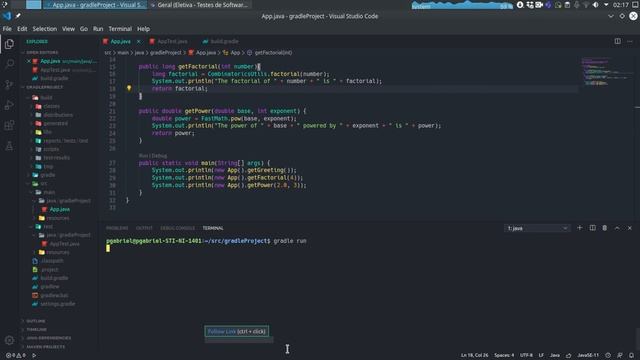This screenshot has width=640, height=360.
Task: Open the Run and Debug view
Action: click(x=9, y=105)
